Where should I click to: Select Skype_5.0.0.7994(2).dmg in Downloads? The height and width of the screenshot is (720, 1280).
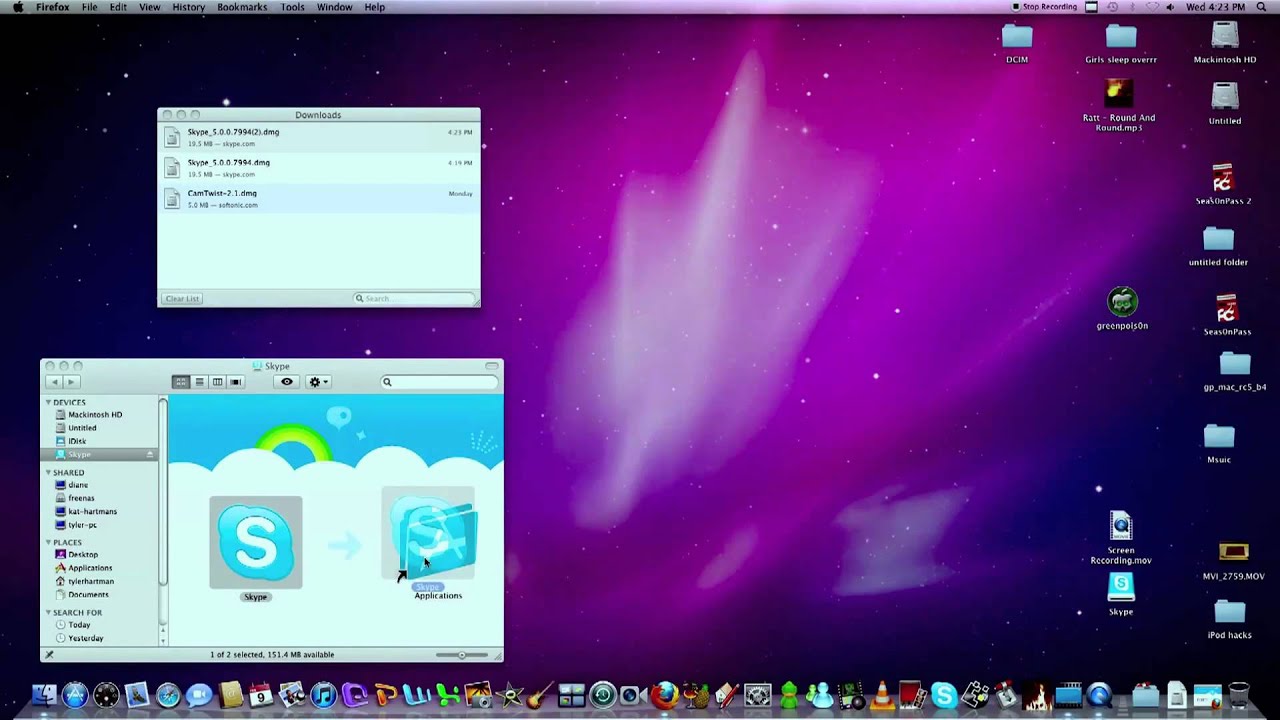319,137
